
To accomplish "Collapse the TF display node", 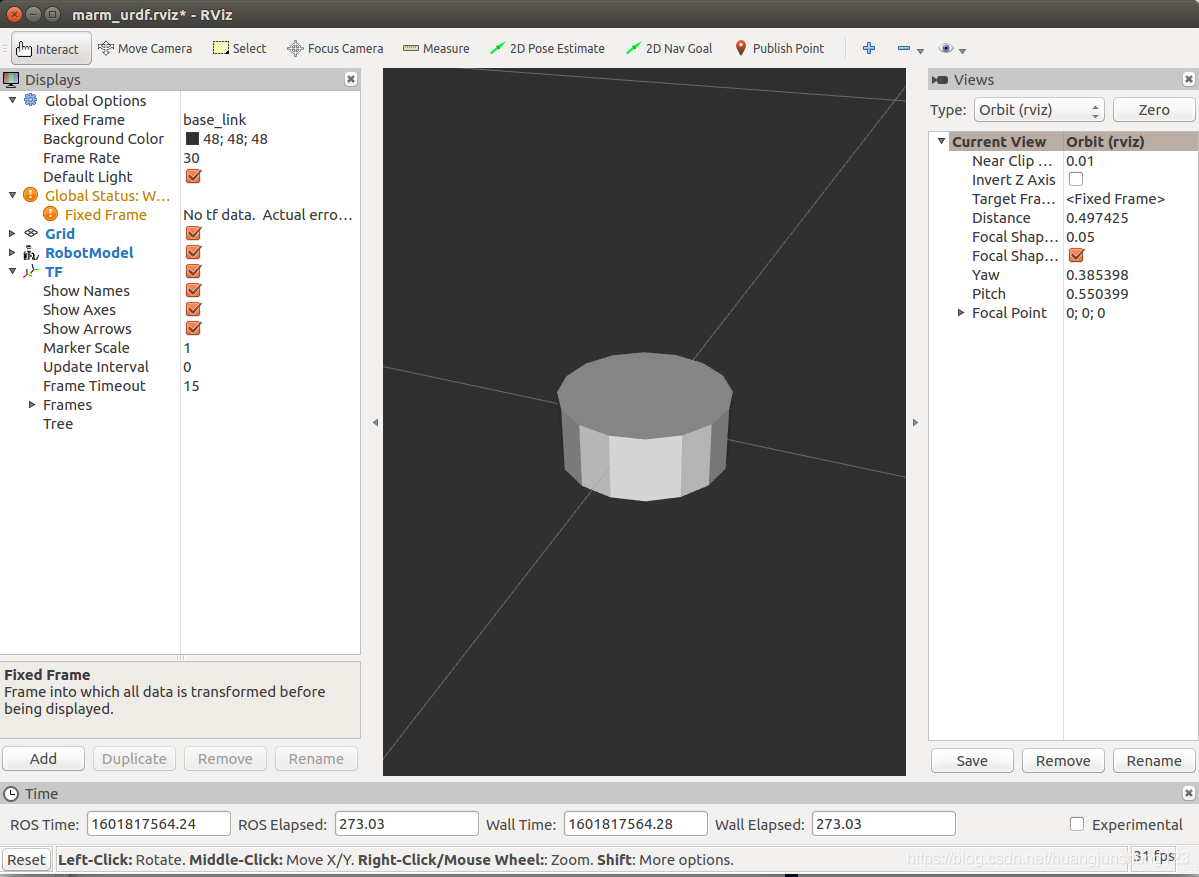I will coord(12,271).
